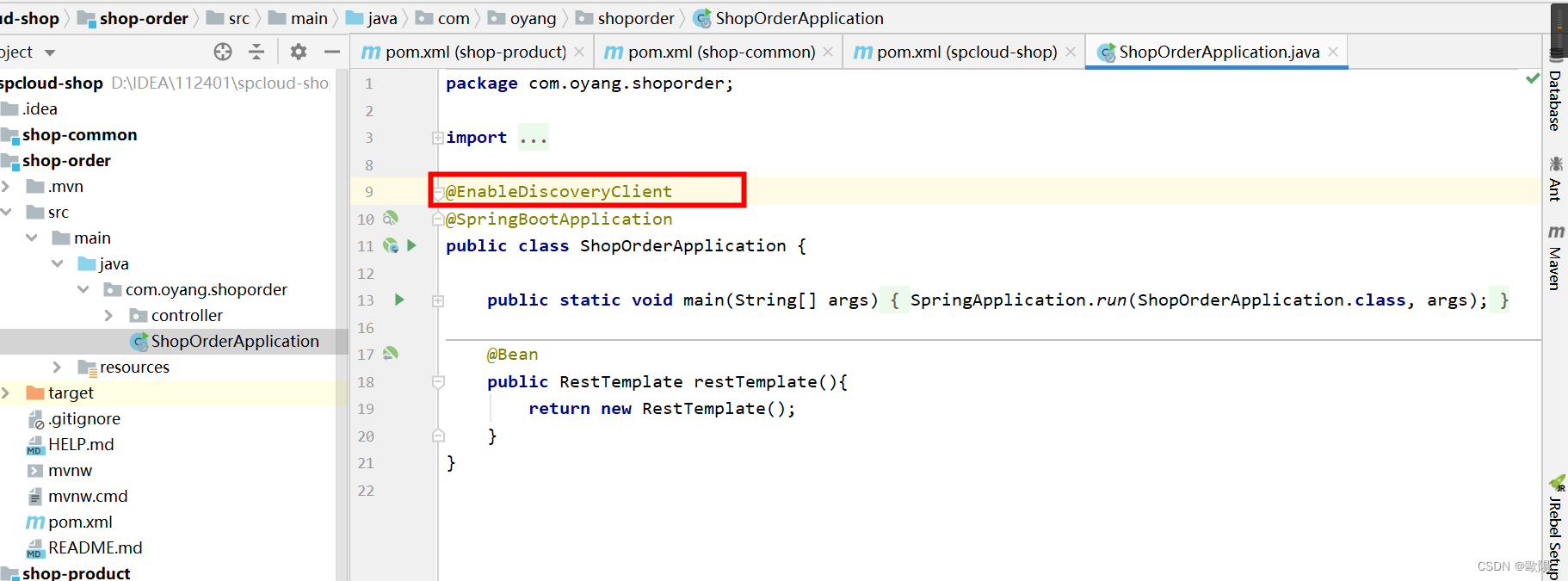
Task: Click @SpringBootApplication annotation text
Action: 559,219
